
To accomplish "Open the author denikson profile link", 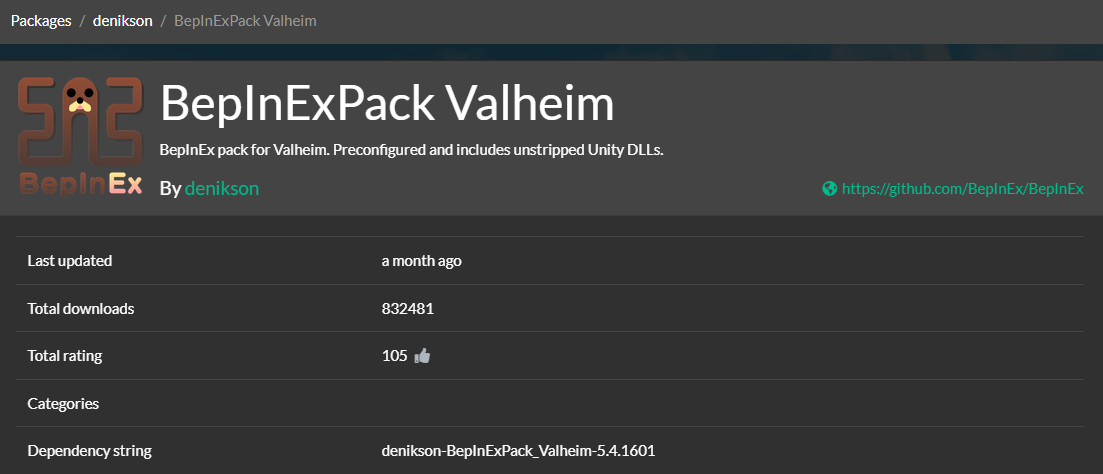I will coord(221,188).
